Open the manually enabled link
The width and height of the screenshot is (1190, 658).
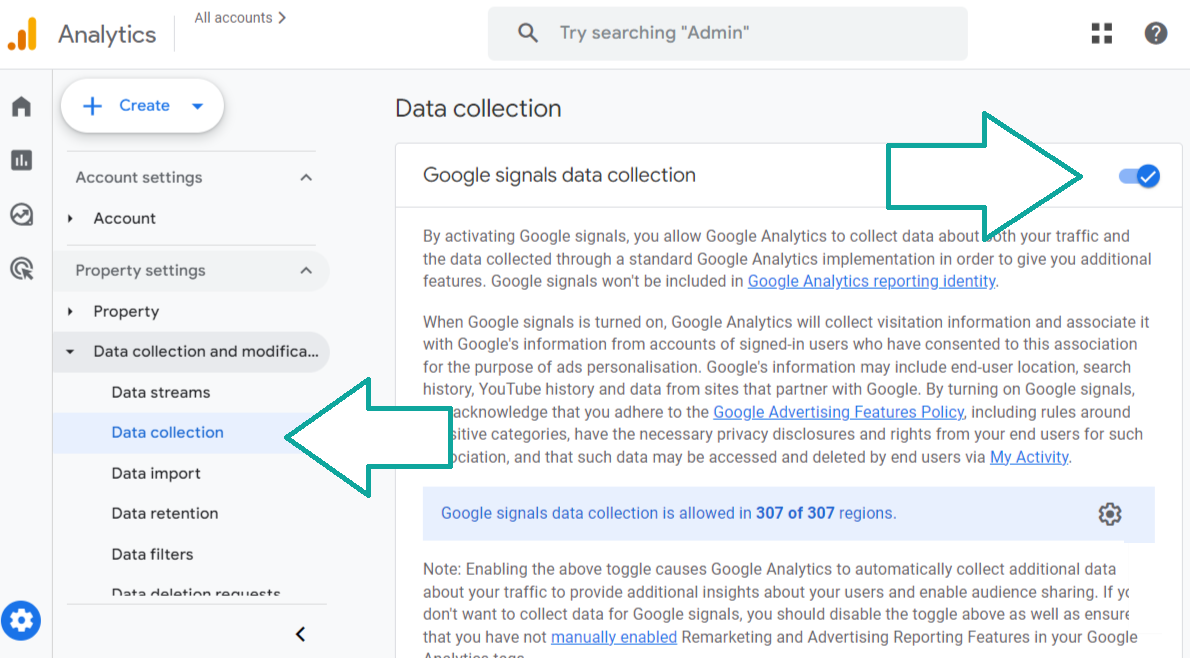(x=613, y=638)
